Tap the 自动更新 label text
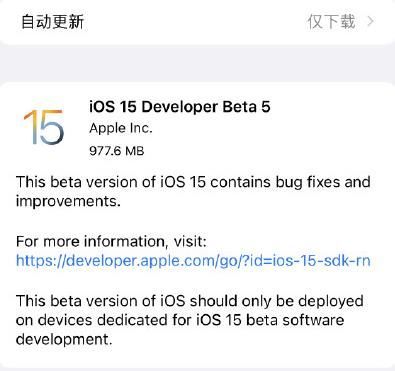 (x=52, y=22)
